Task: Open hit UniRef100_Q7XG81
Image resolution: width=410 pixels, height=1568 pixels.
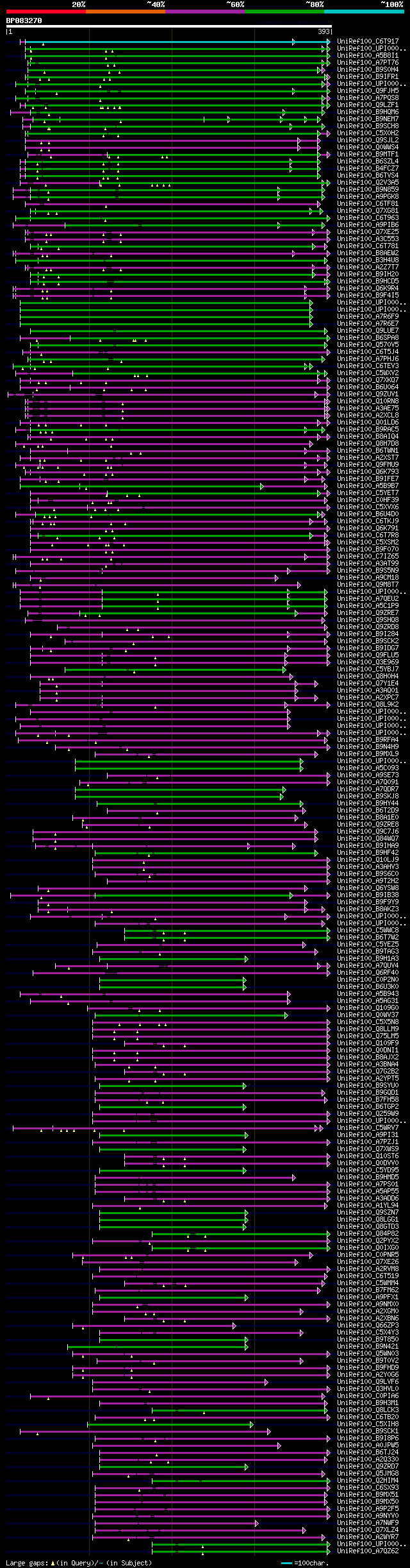Action: [x=368, y=211]
